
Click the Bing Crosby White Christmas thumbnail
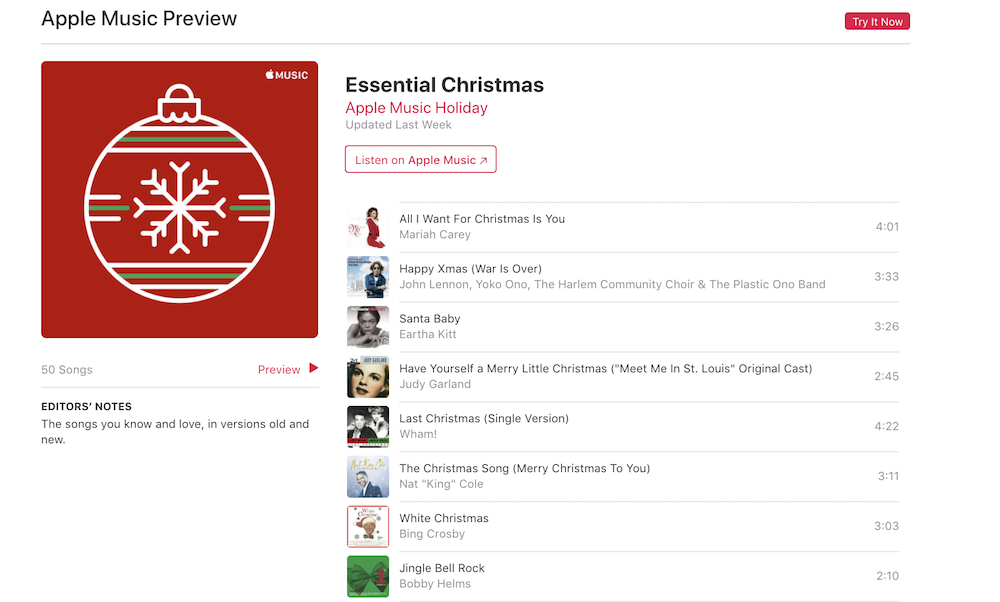pos(367,527)
